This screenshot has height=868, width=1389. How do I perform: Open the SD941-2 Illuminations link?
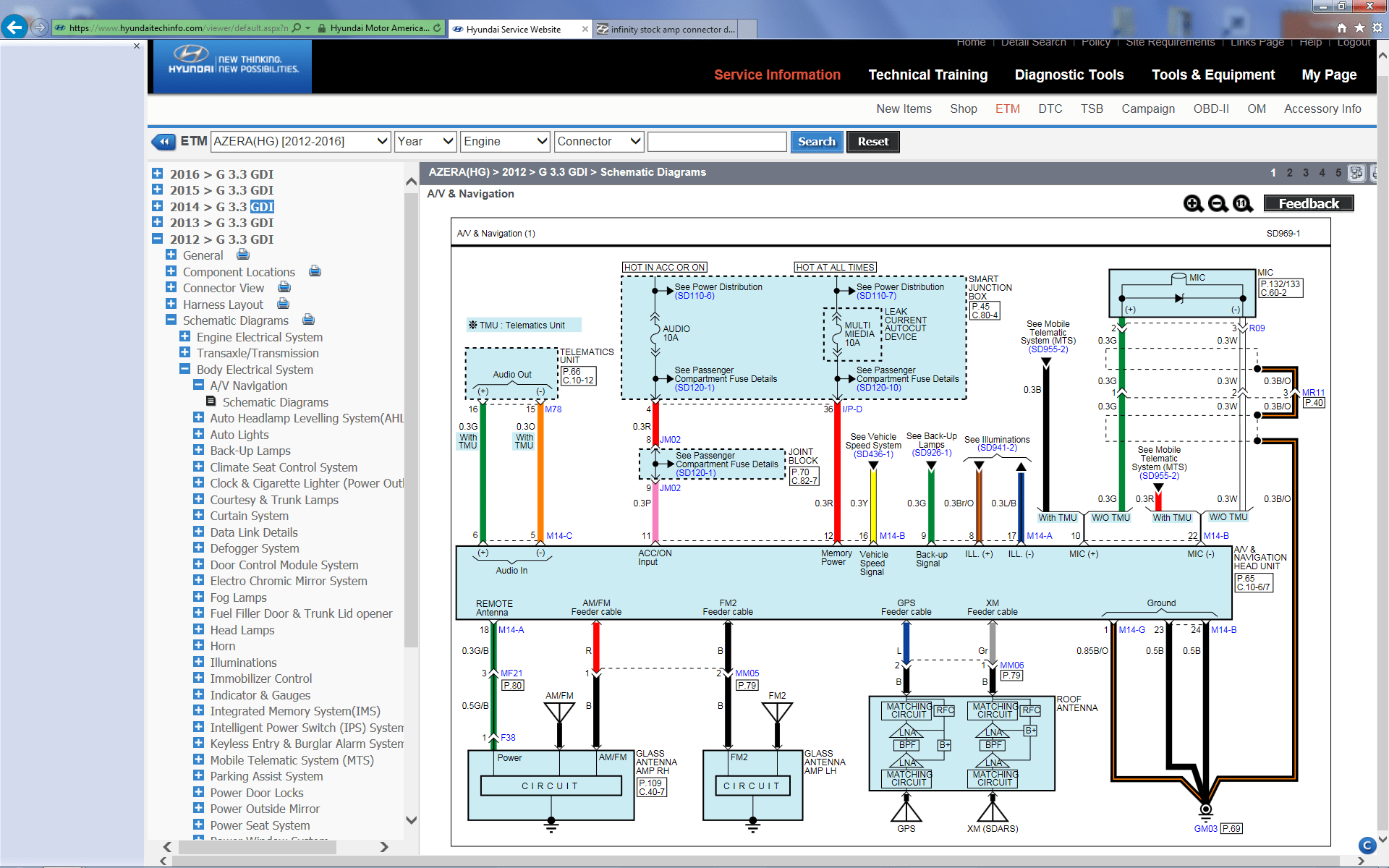tap(997, 448)
